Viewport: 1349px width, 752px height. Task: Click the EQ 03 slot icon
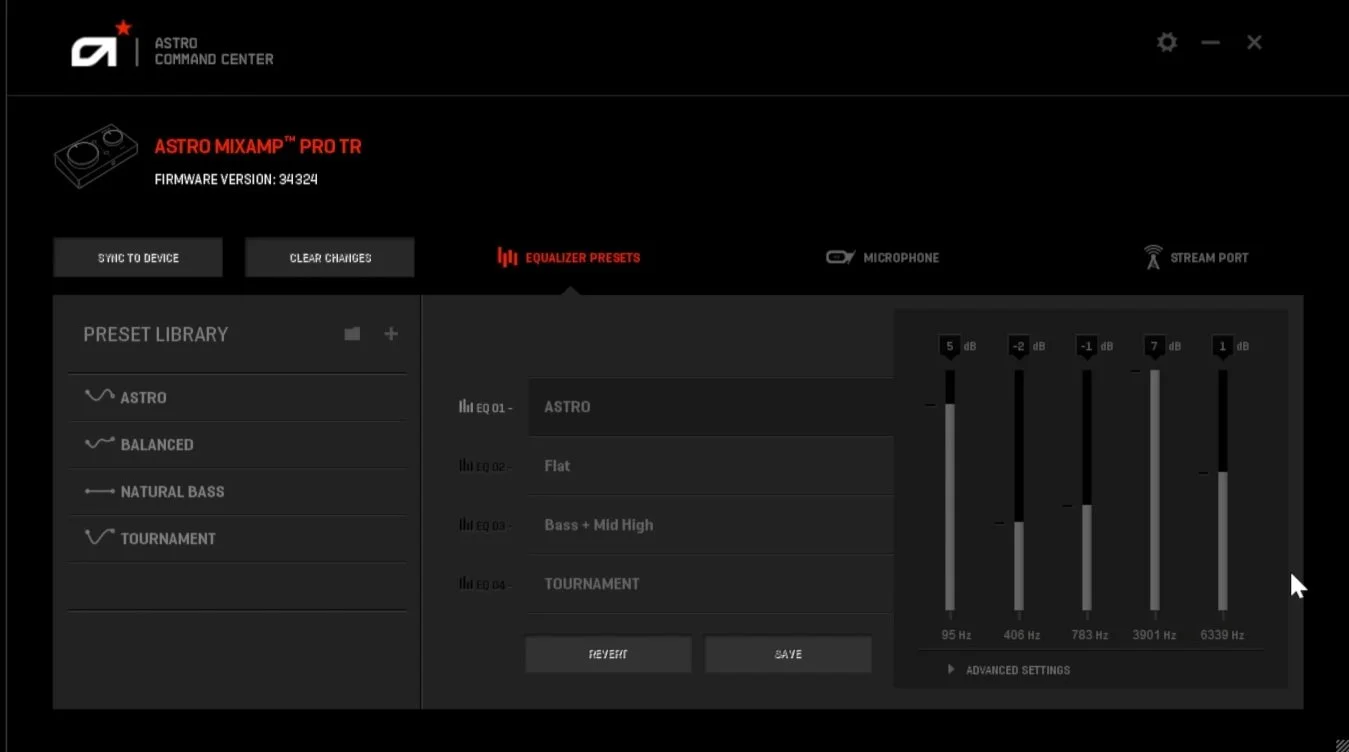click(x=465, y=524)
